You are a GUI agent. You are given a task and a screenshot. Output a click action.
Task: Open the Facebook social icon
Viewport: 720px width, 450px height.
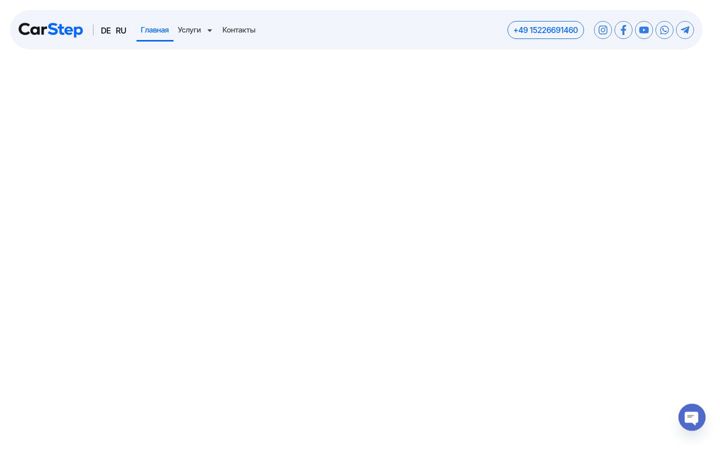[623, 30]
